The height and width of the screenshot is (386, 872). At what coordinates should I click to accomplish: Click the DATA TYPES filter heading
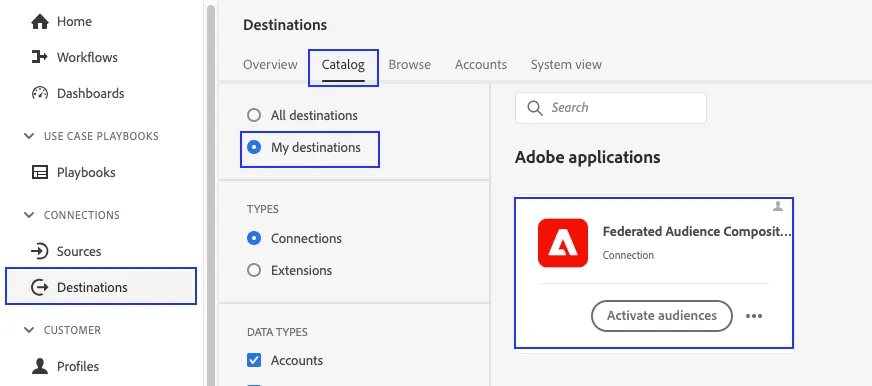click(x=277, y=332)
